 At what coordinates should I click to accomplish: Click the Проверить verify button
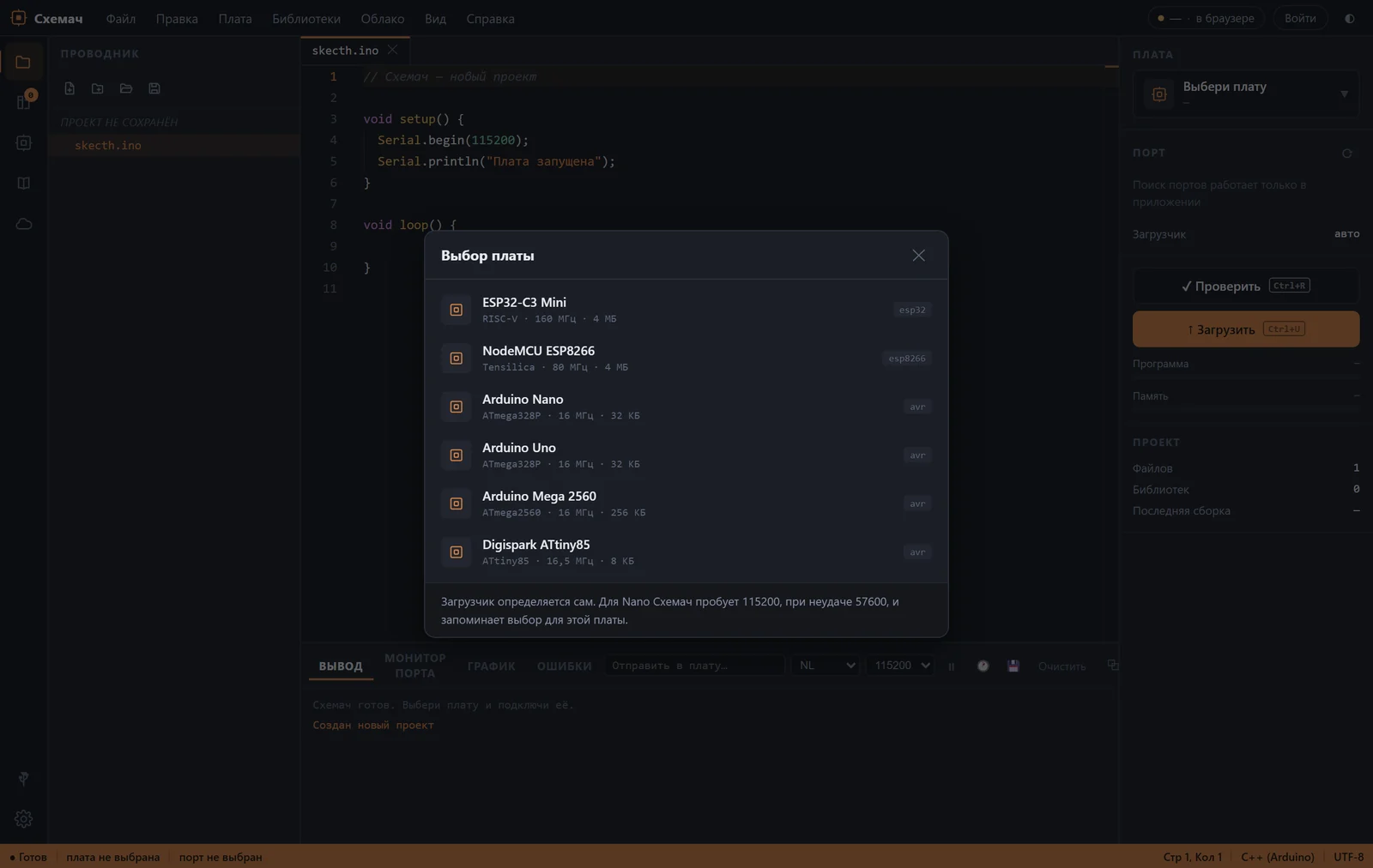(1246, 286)
